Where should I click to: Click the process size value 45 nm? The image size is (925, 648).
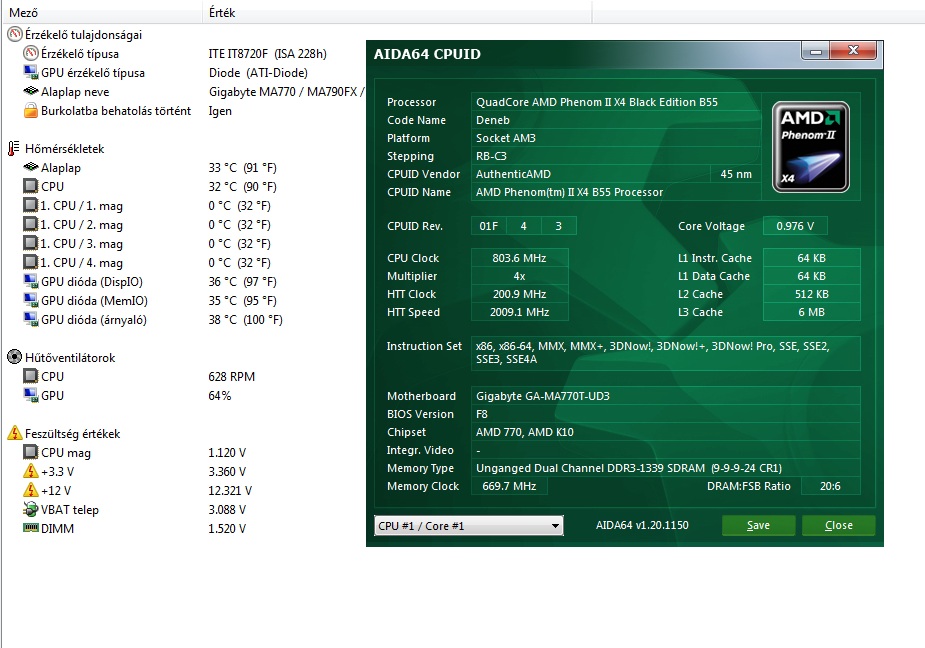point(736,174)
